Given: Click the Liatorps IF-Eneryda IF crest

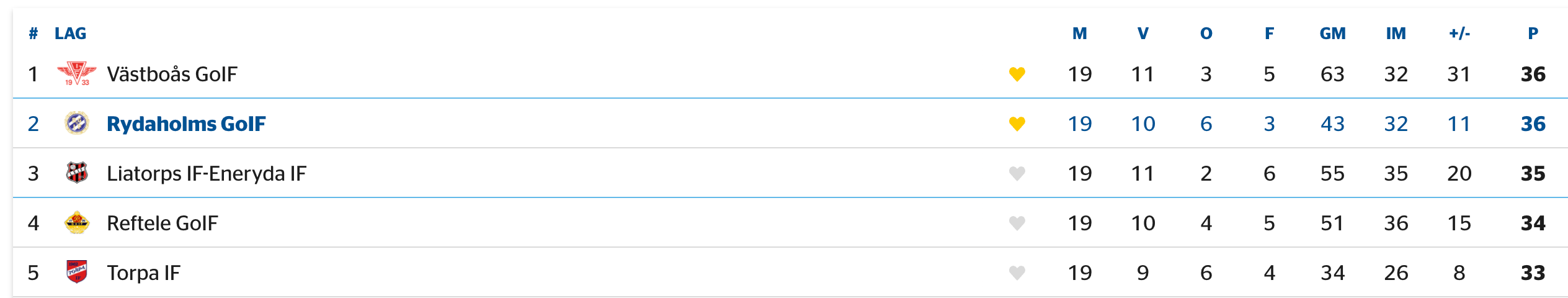Looking at the screenshot, I should click(77, 173).
